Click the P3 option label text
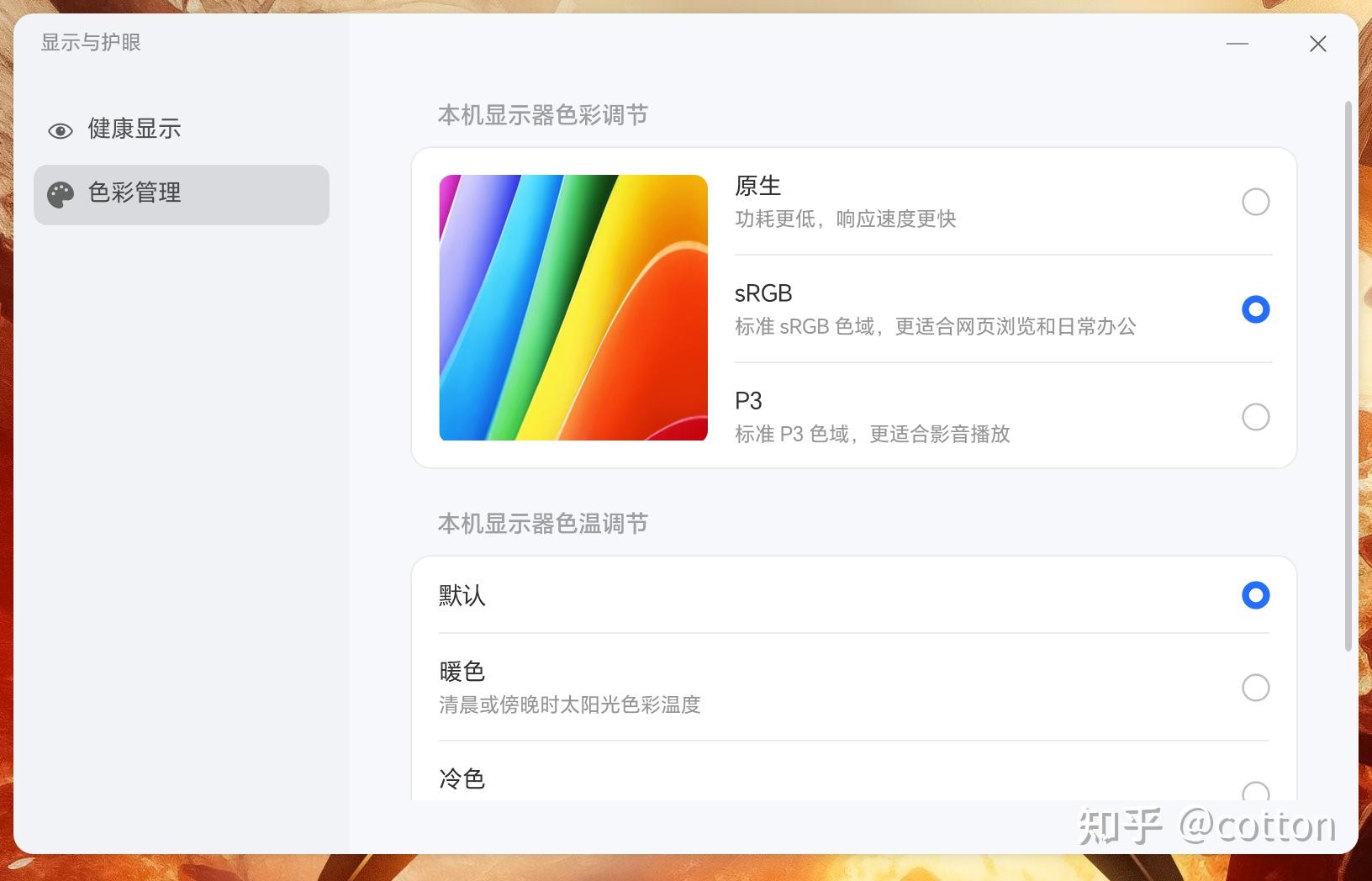 pos(748,401)
